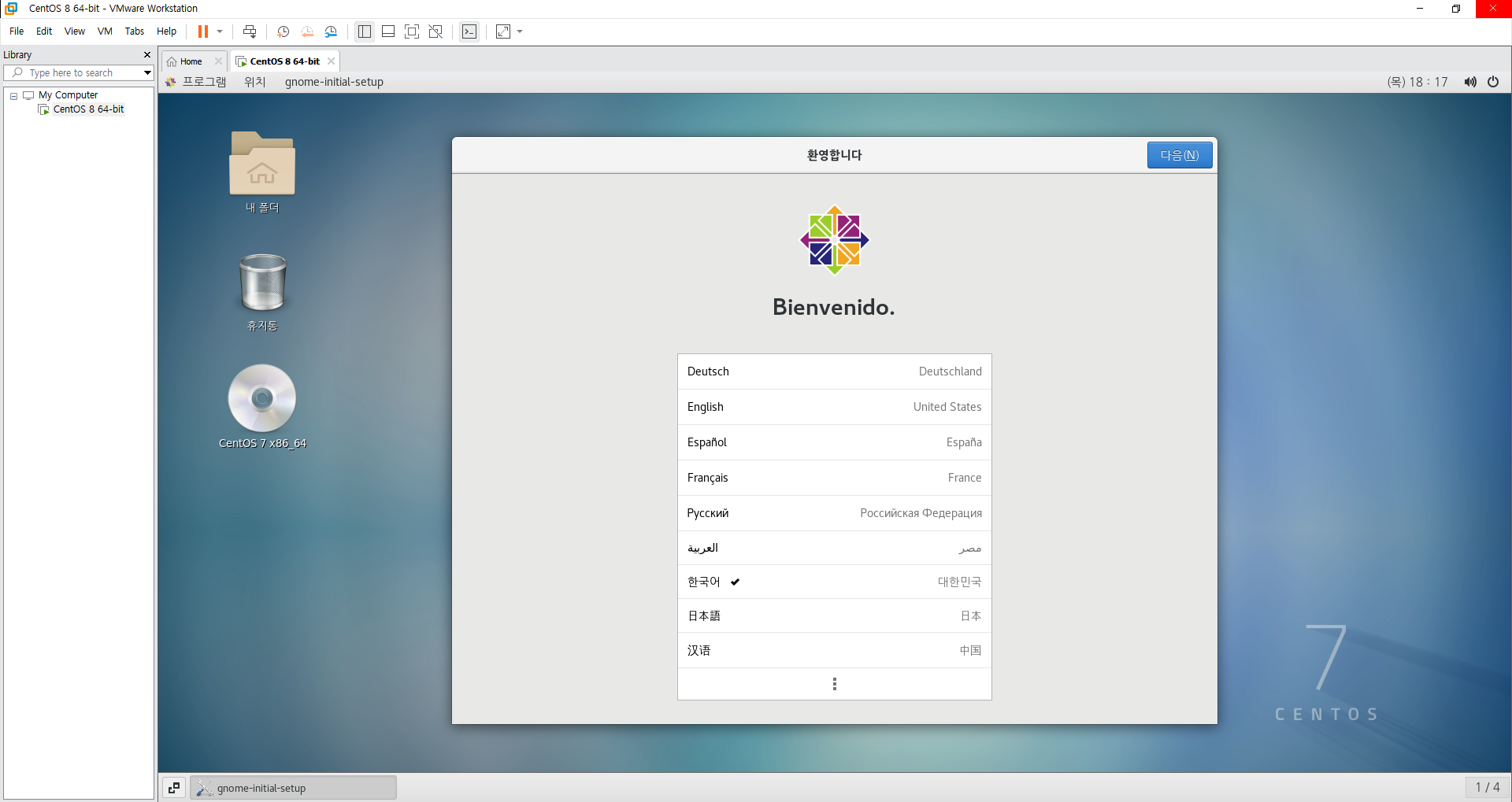Select CentOS 8 64-bit in library tree
This screenshot has height=802, width=1512.
click(x=88, y=109)
